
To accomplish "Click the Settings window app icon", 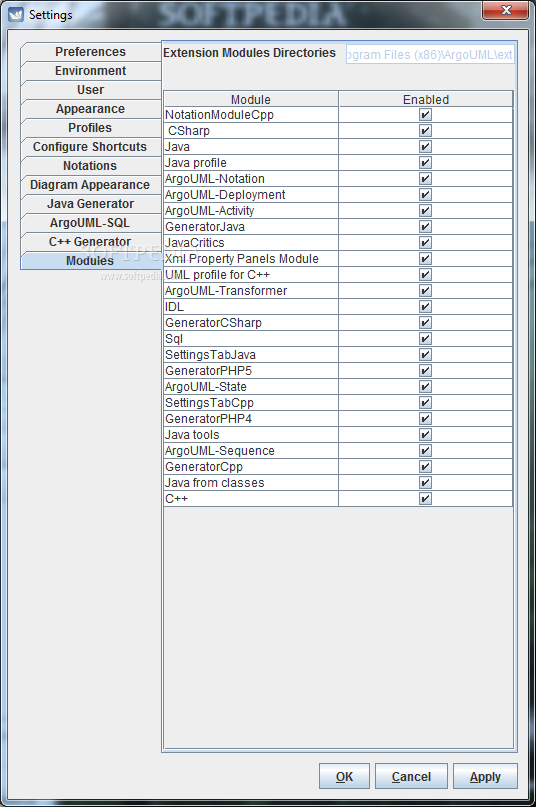I will (16, 14).
